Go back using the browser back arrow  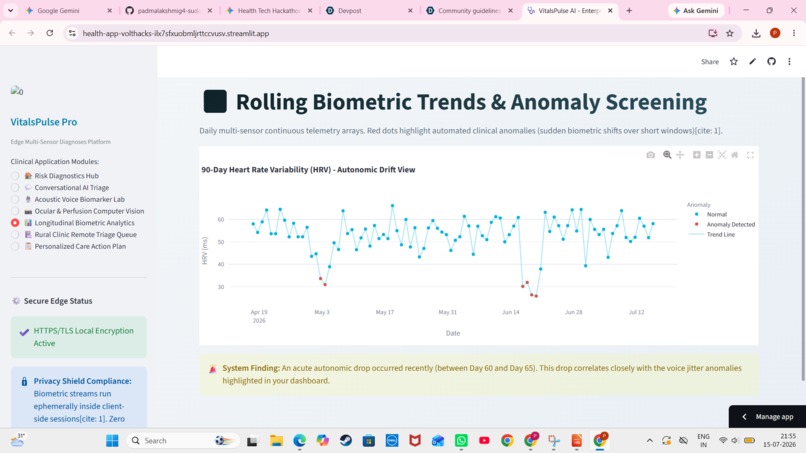coord(12,33)
